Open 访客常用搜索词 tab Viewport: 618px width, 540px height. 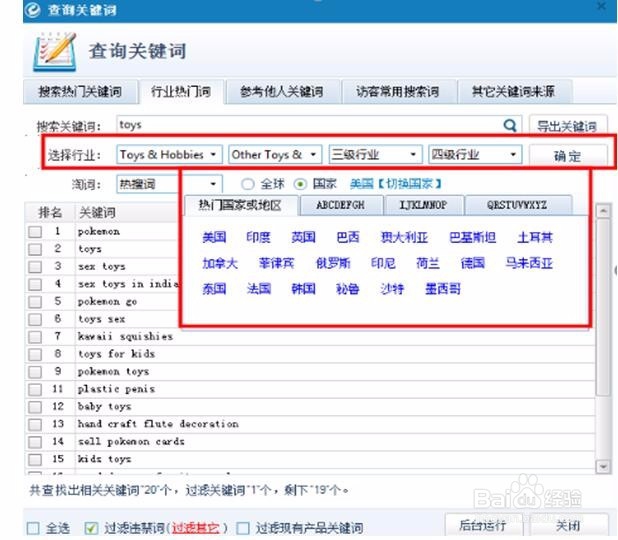[398, 92]
